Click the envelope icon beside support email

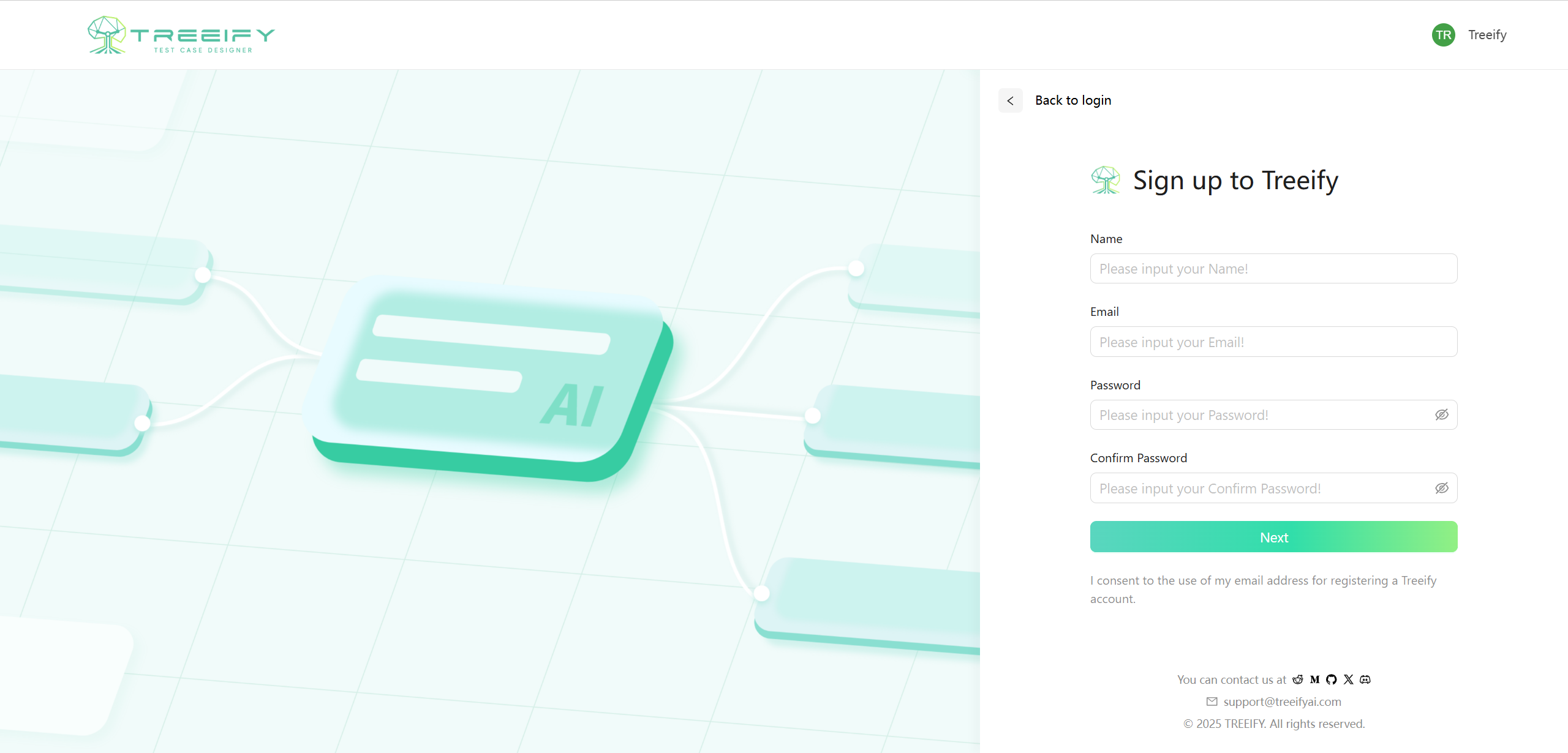[1212, 702]
